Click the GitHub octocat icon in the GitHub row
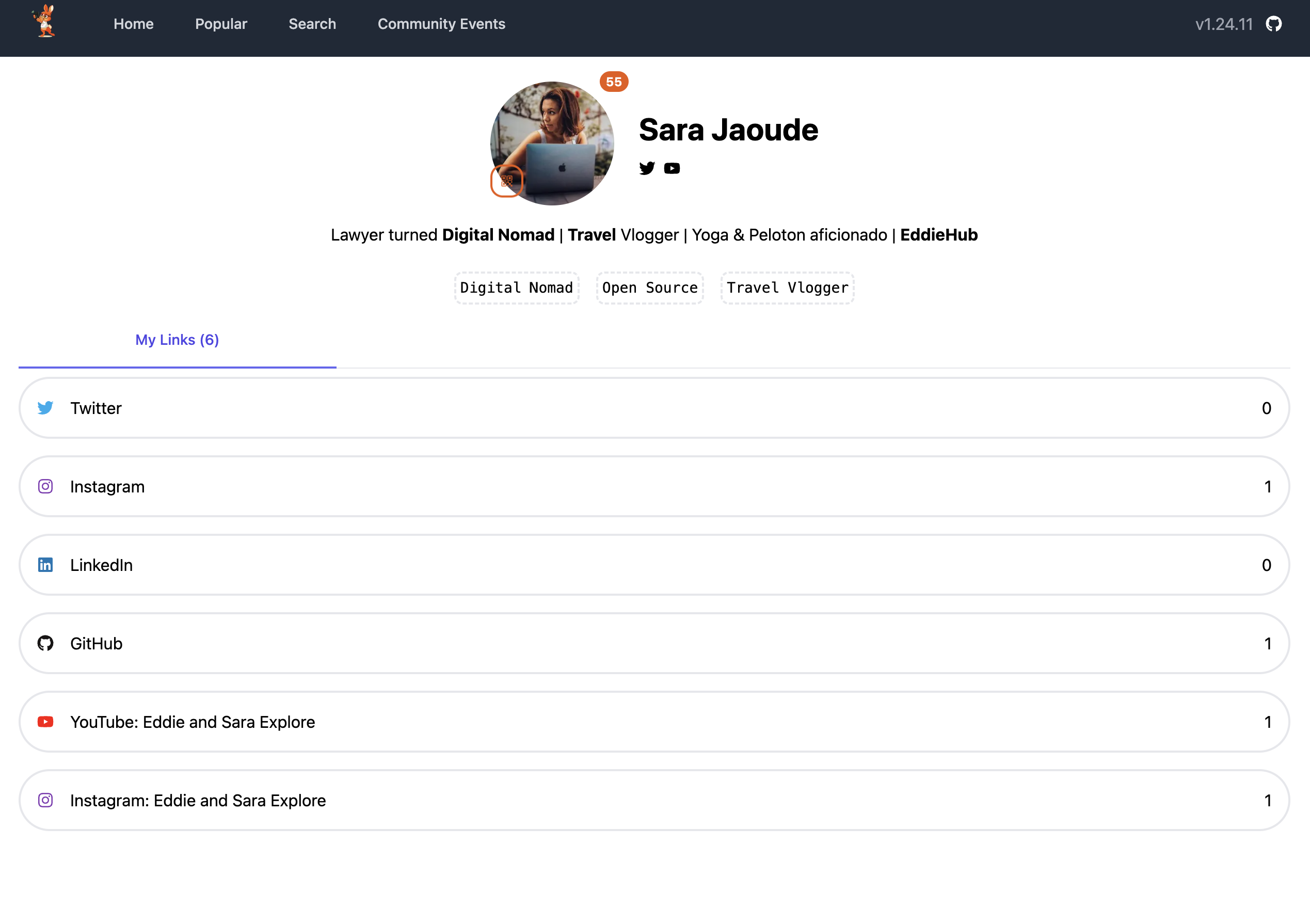Image resolution: width=1310 pixels, height=924 pixels. [x=45, y=643]
